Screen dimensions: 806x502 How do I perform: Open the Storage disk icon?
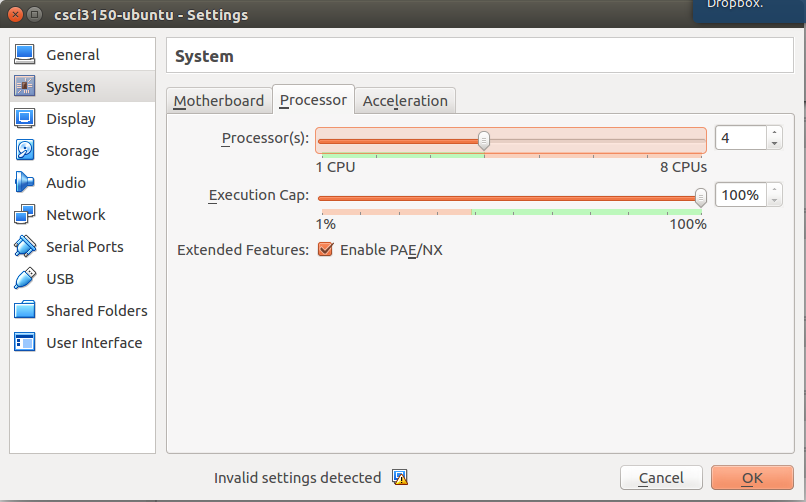[x=25, y=151]
